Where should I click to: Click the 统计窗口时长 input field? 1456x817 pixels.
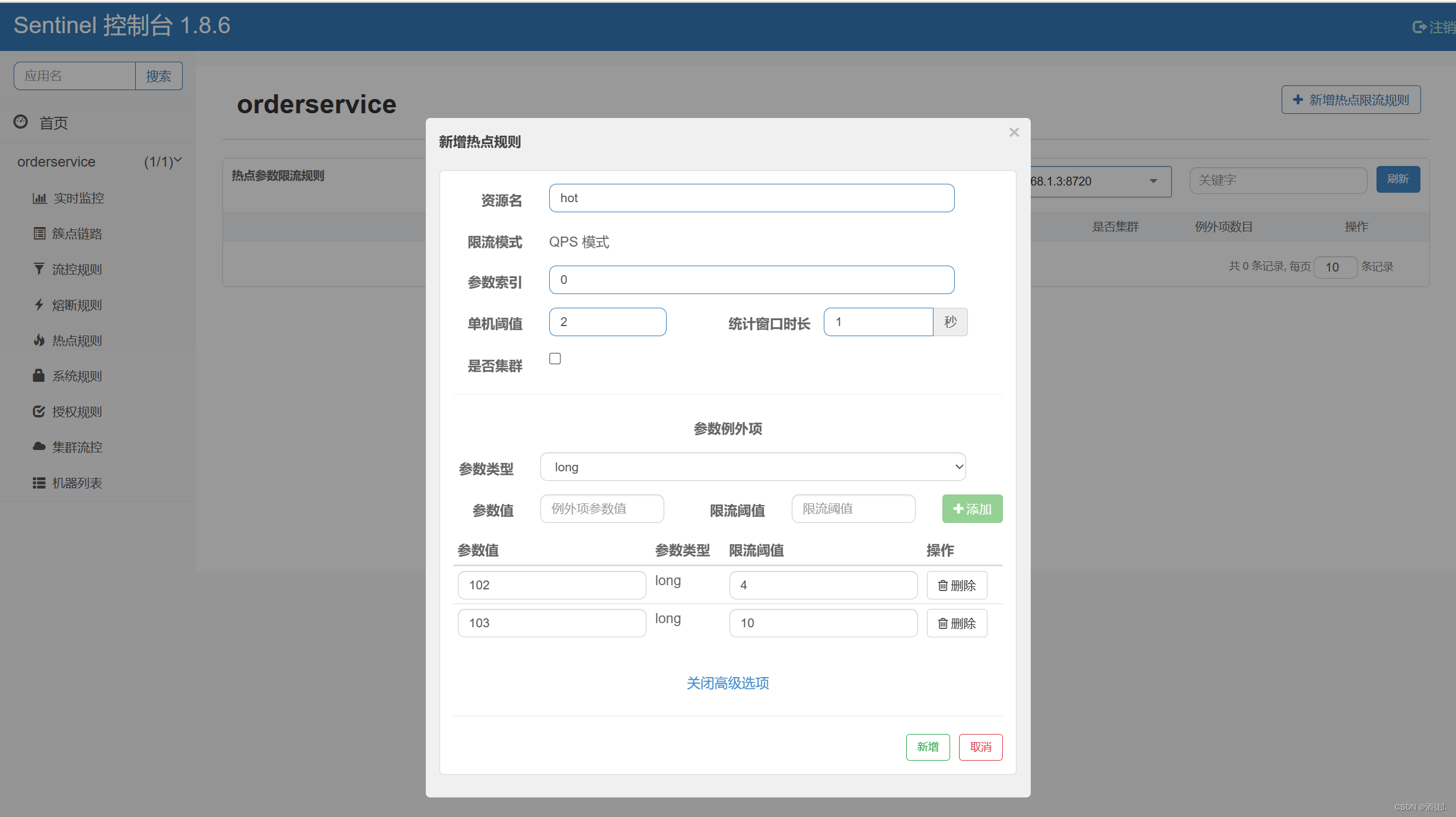(878, 322)
